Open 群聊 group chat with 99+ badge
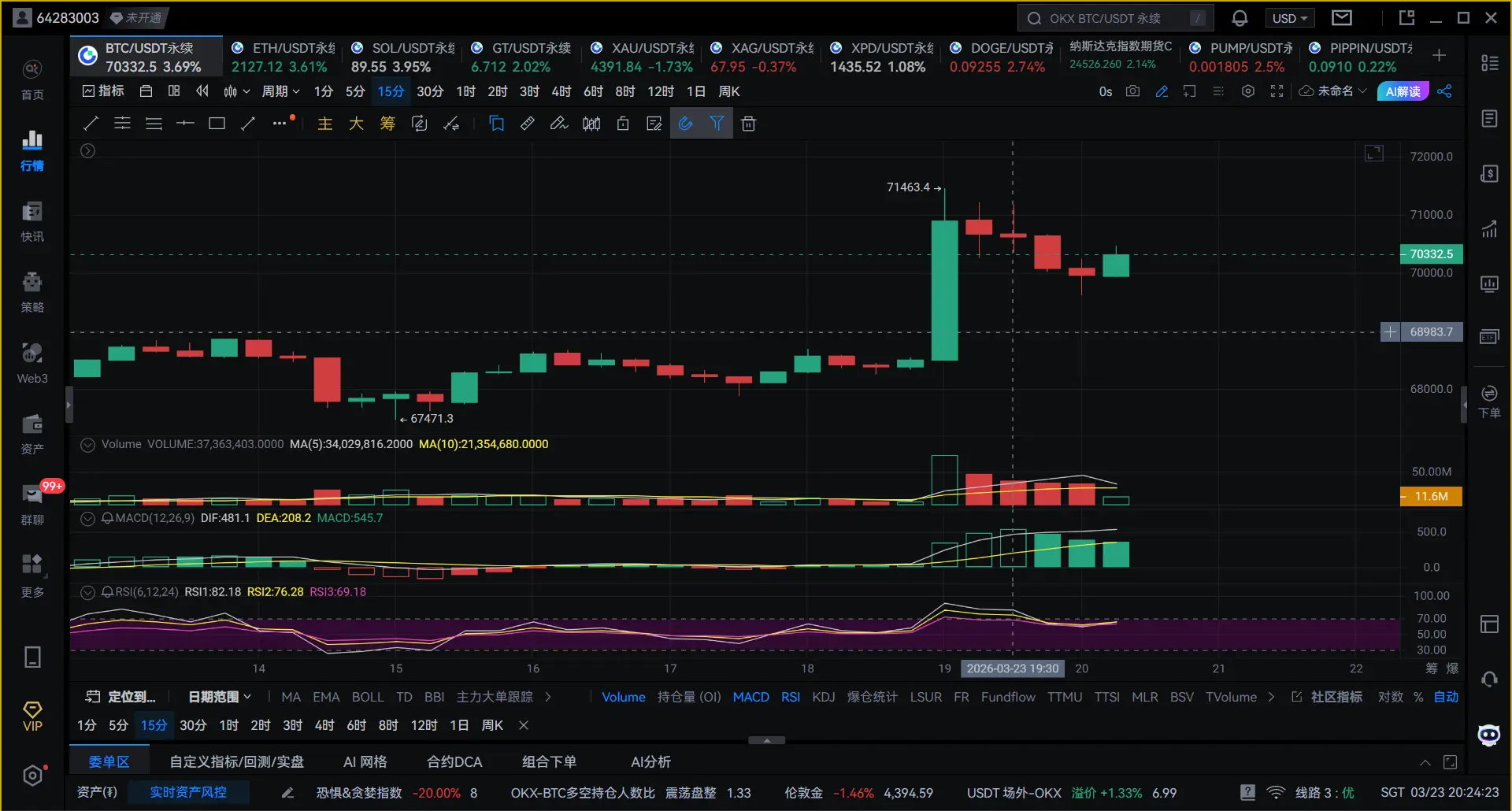Image resolution: width=1512 pixels, height=811 pixels. [x=32, y=505]
